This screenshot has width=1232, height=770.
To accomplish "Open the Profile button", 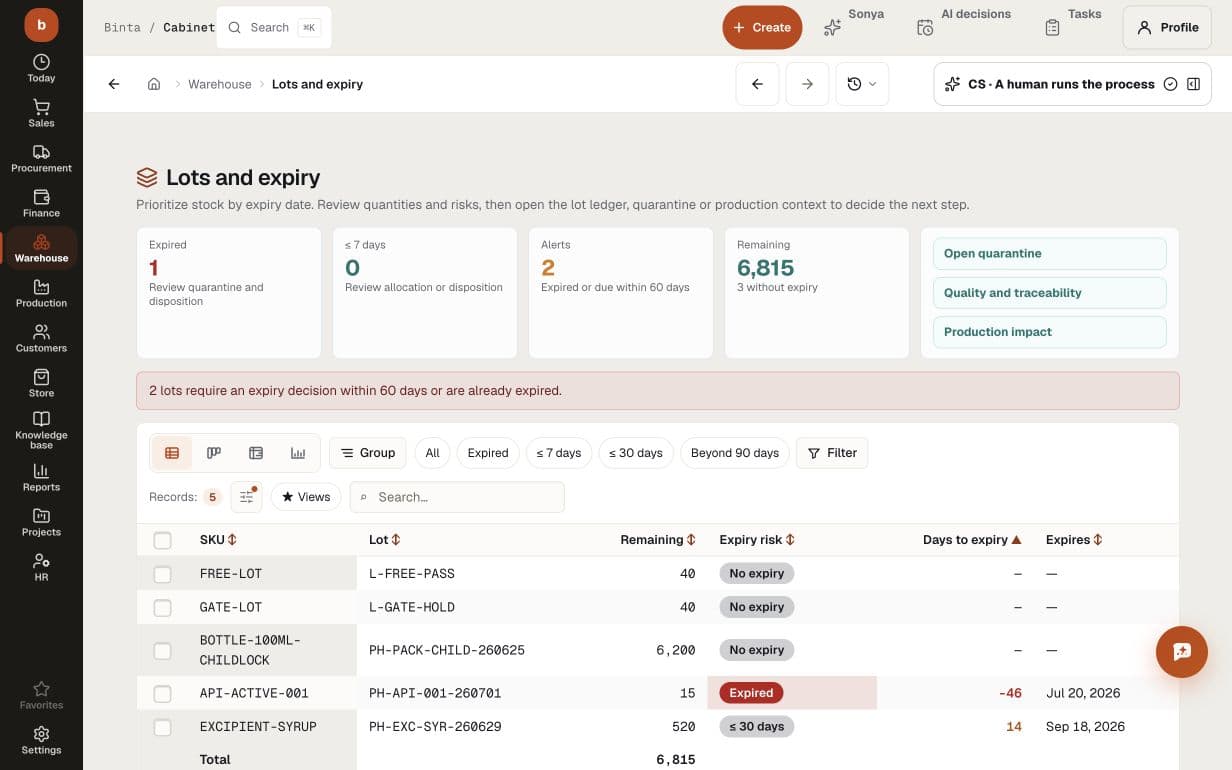I will pos(1167,27).
